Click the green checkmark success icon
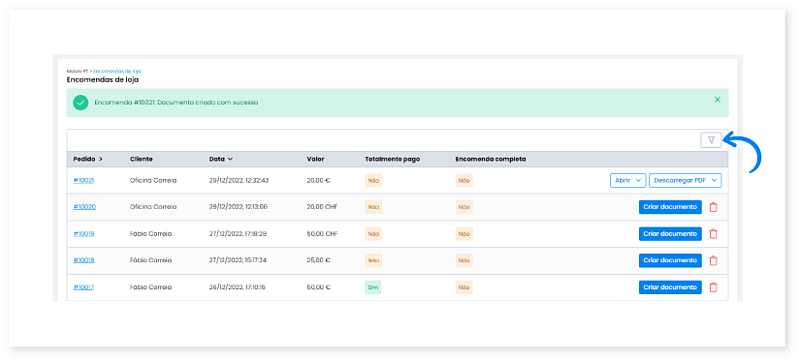The height and width of the screenshot is (362, 800). [81, 102]
